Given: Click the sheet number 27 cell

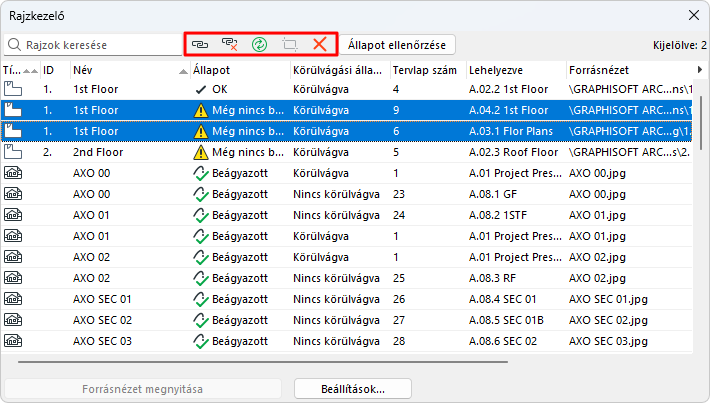Looking at the screenshot, I should [x=398, y=320].
